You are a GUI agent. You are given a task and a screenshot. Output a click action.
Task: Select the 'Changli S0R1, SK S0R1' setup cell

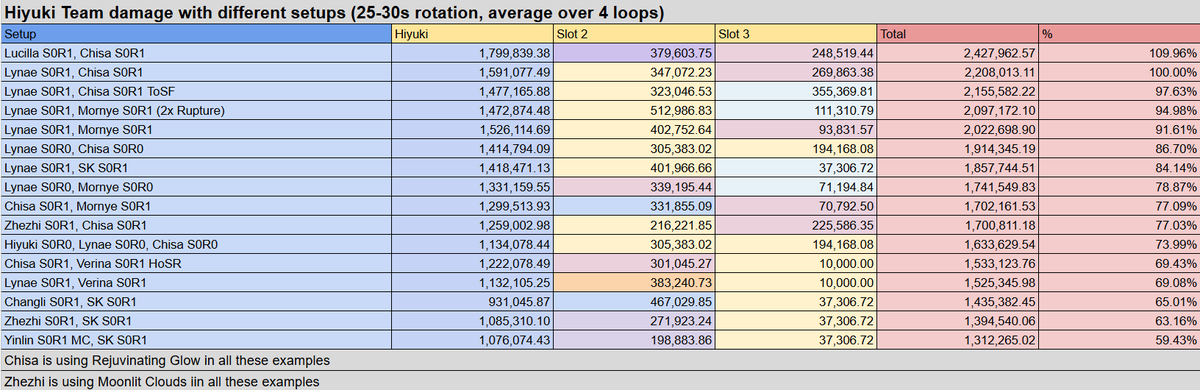click(x=196, y=302)
